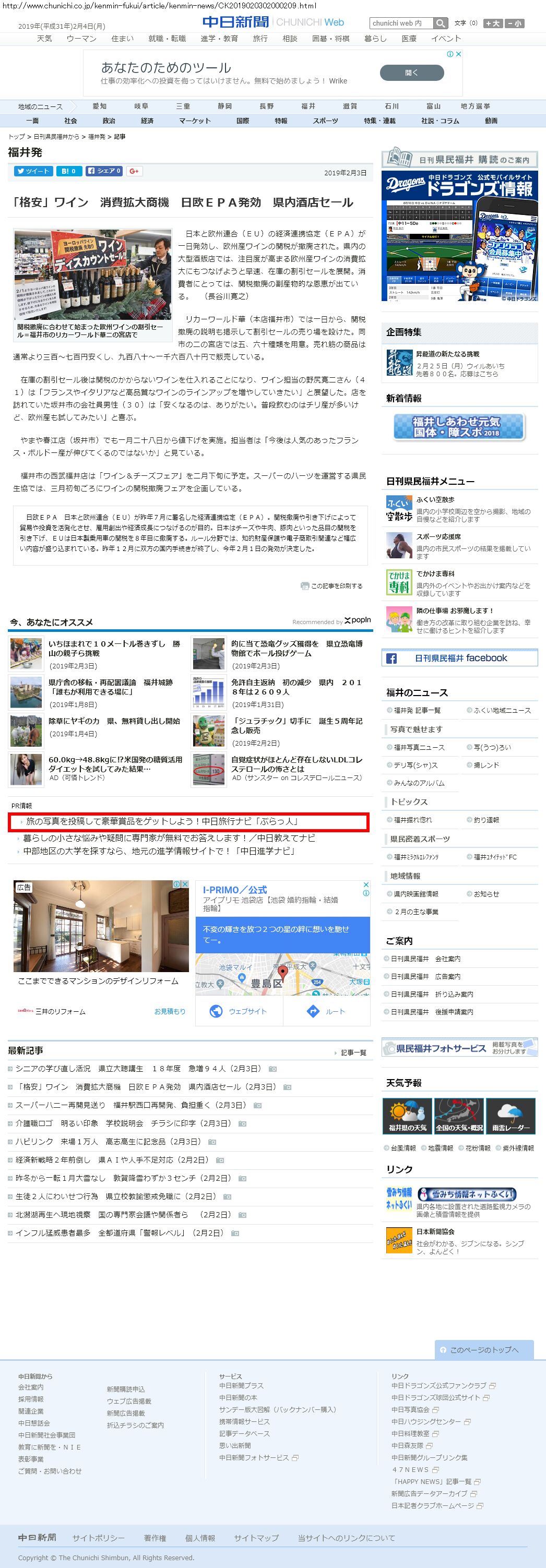The height and width of the screenshot is (1568, 546).
Task: Click the Google+ share icon
Action: [x=134, y=171]
